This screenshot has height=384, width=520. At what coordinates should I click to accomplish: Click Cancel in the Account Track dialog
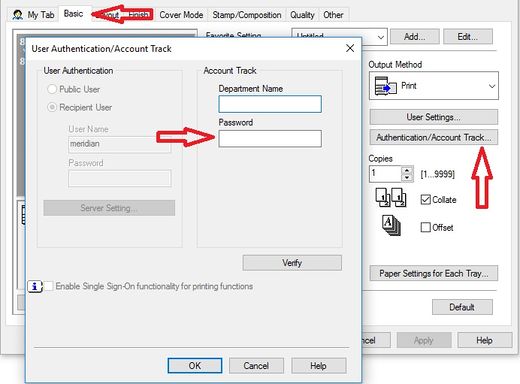[x=256, y=366]
